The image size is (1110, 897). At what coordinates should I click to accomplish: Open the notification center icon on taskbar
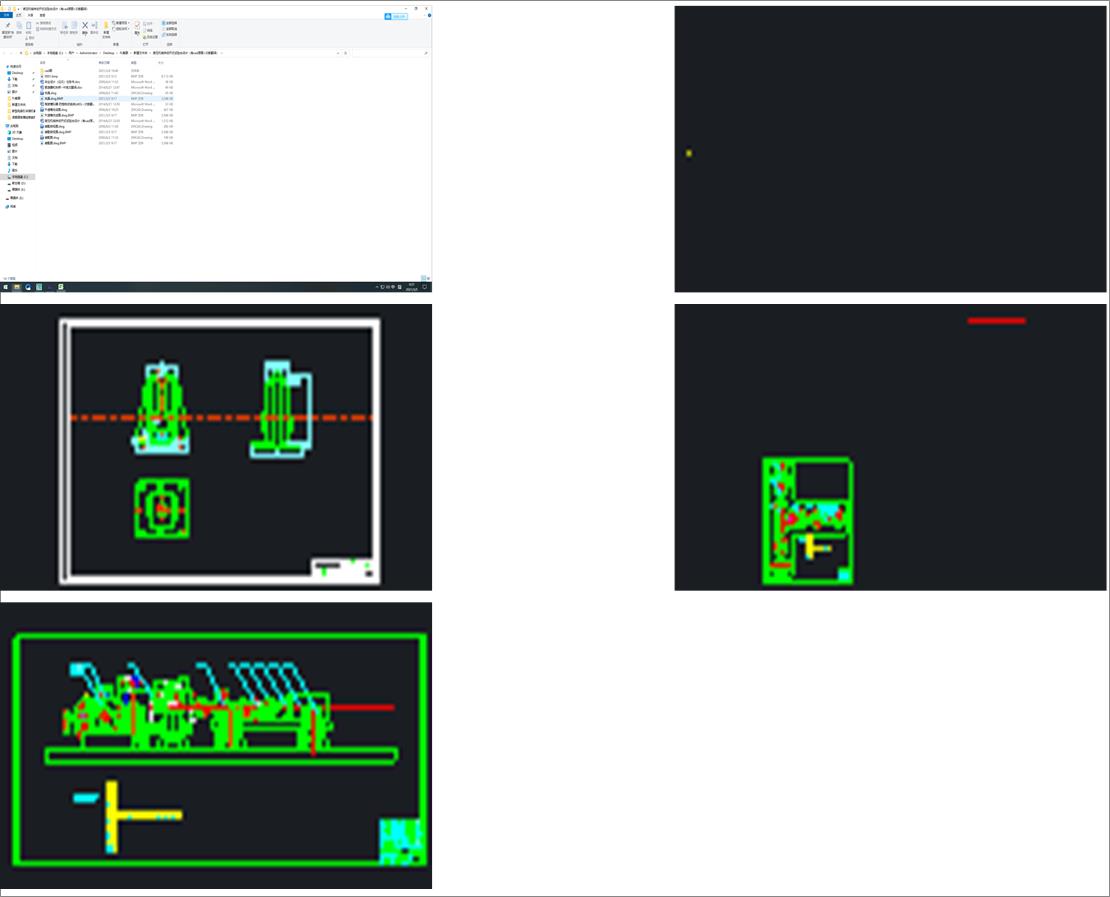coord(425,287)
